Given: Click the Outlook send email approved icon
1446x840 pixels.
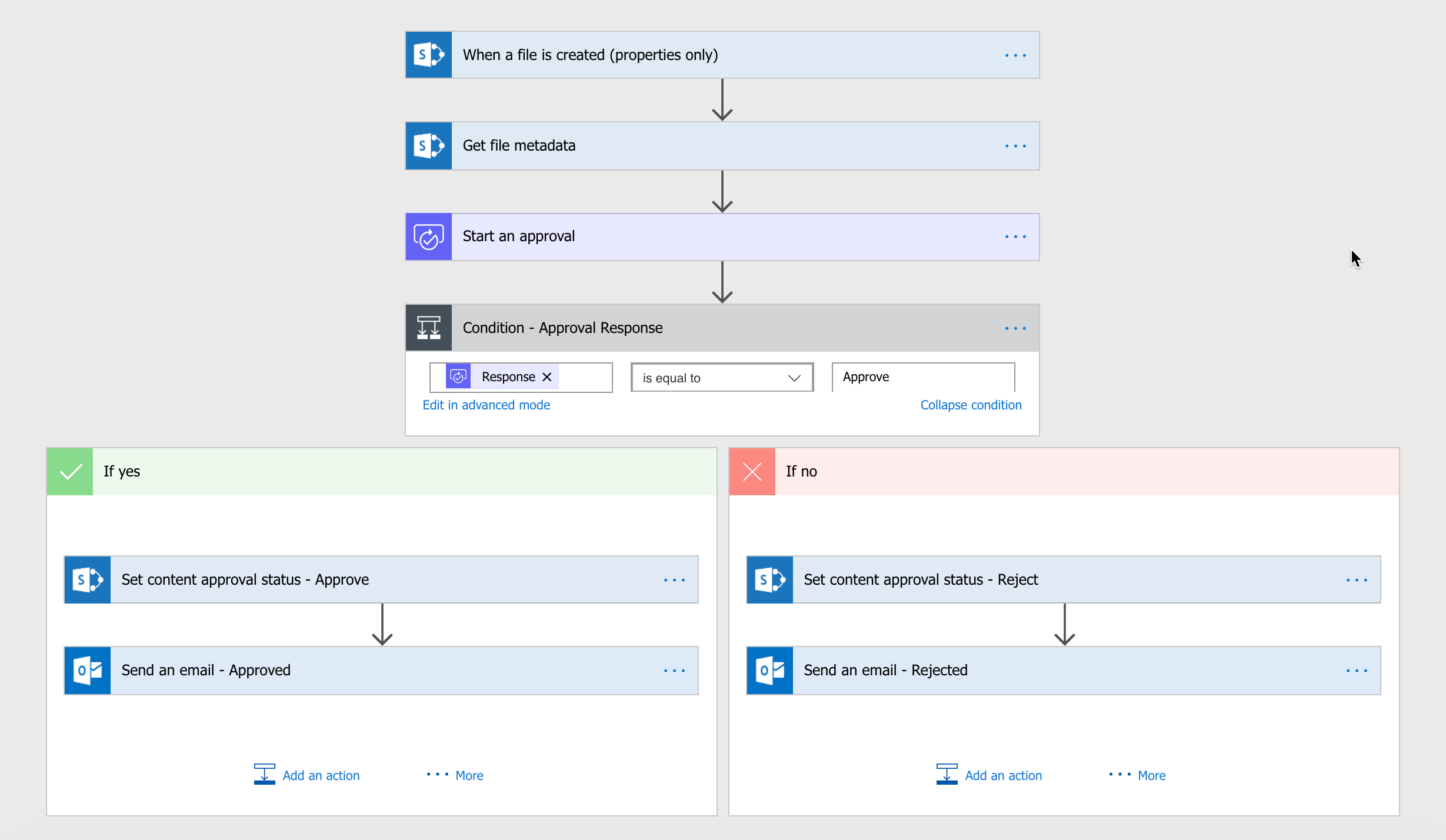Looking at the screenshot, I should point(89,669).
